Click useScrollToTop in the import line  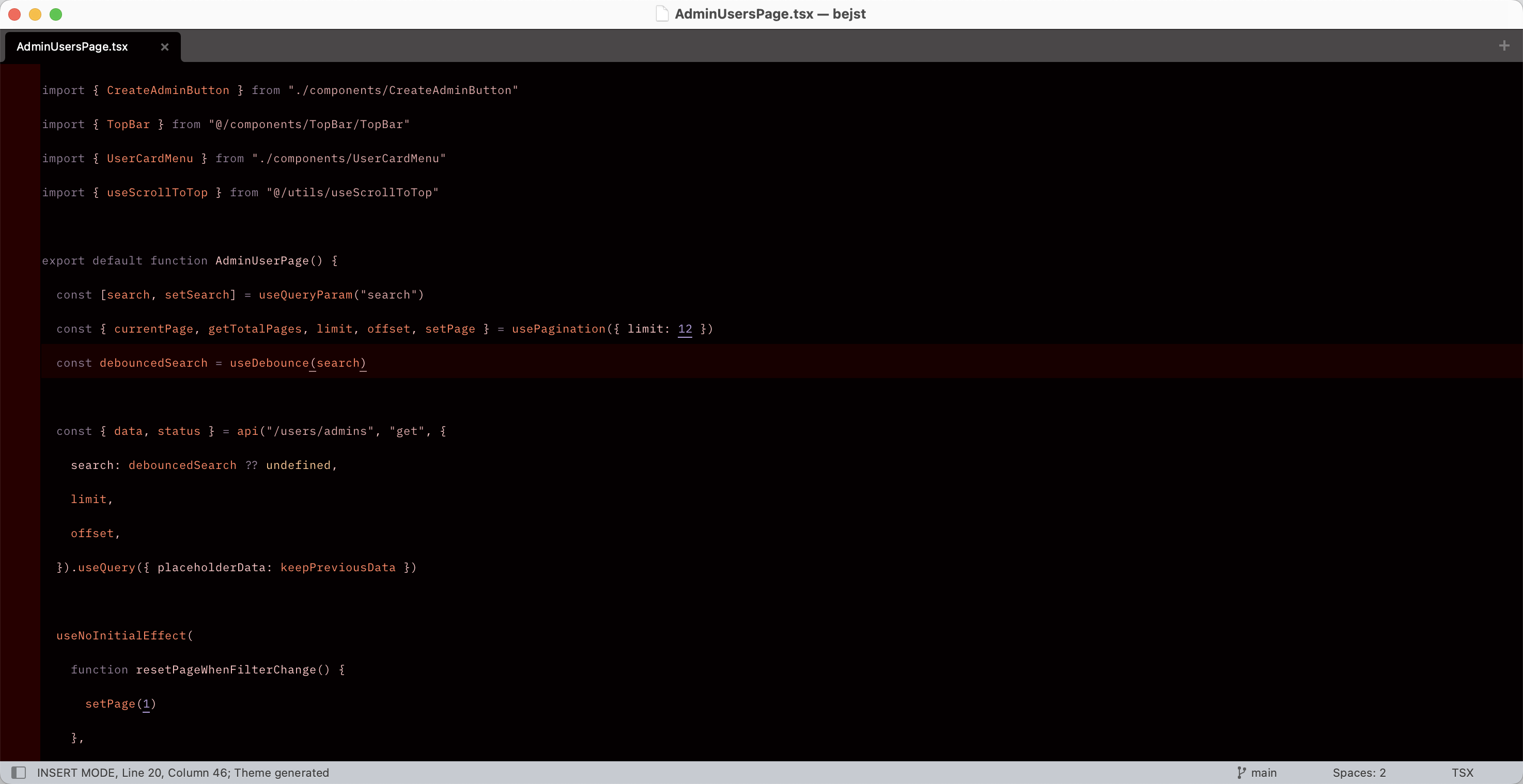pyautogui.click(x=157, y=192)
